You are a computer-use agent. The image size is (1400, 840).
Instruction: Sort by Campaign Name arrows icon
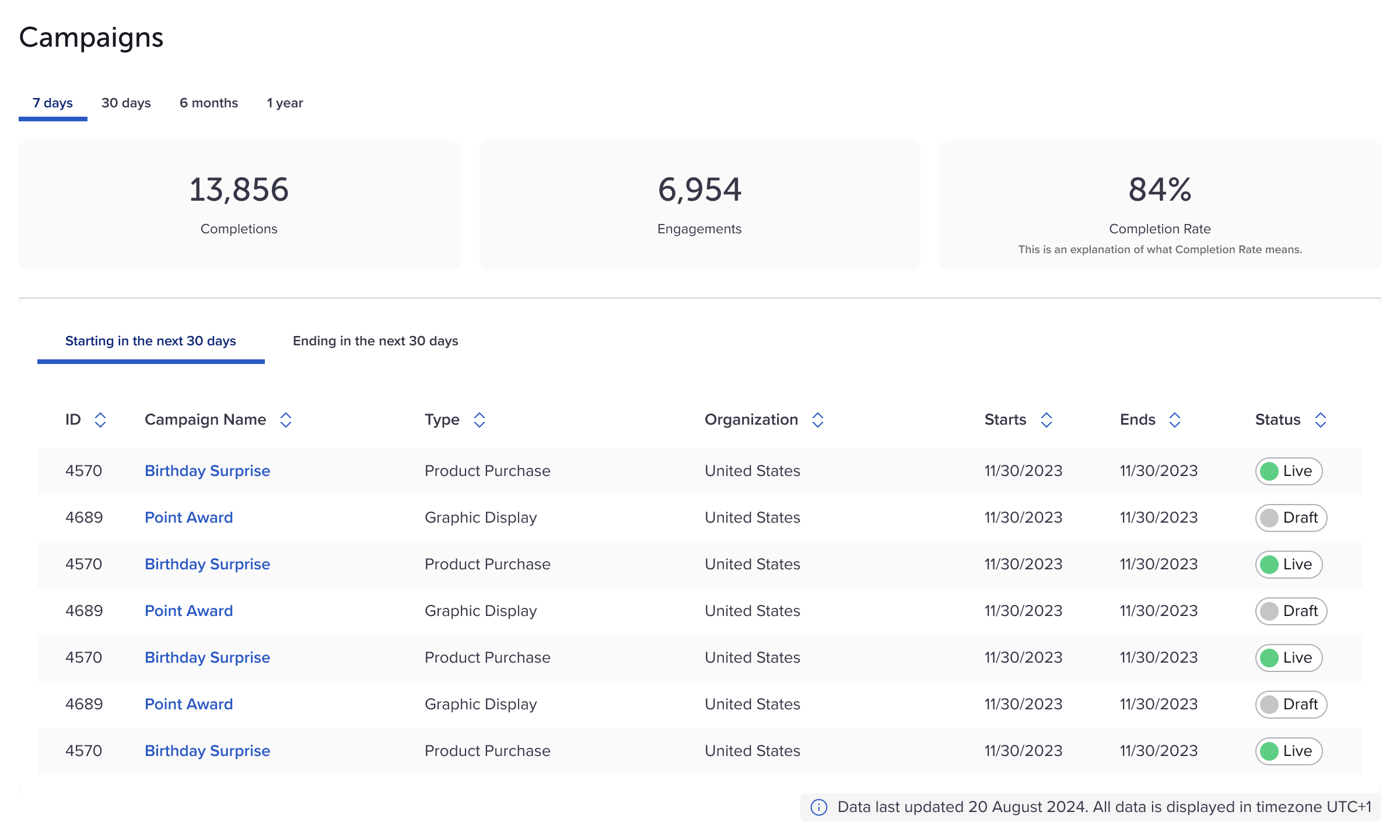pos(286,420)
